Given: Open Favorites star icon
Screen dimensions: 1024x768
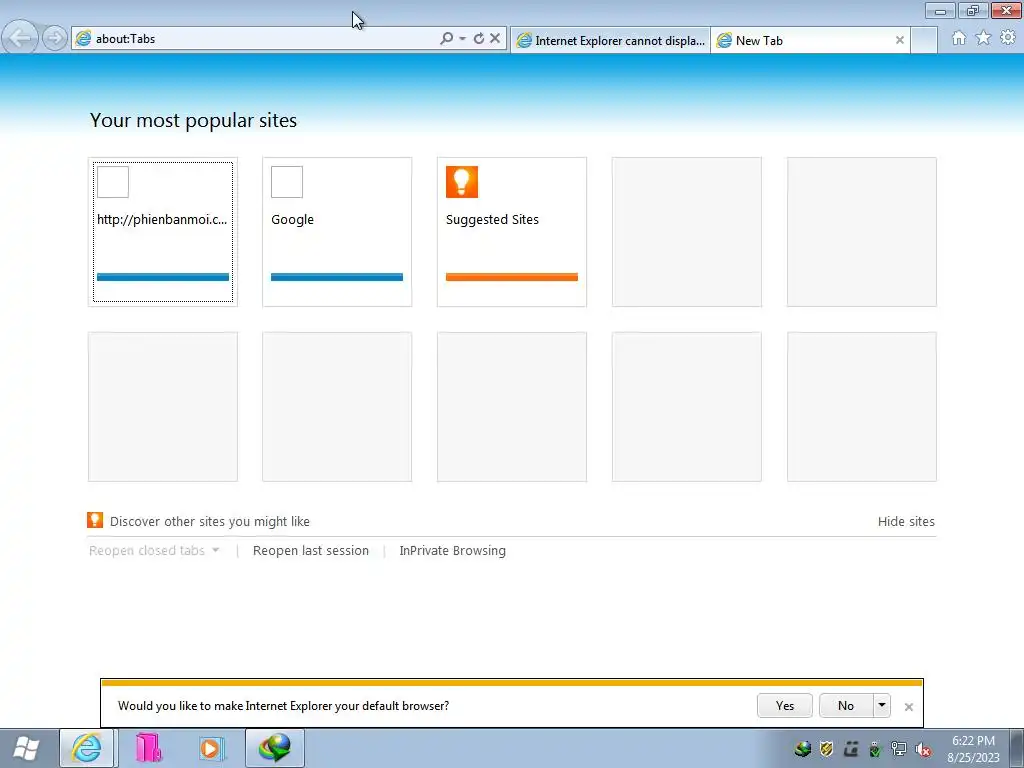Looking at the screenshot, I should [x=983, y=38].
